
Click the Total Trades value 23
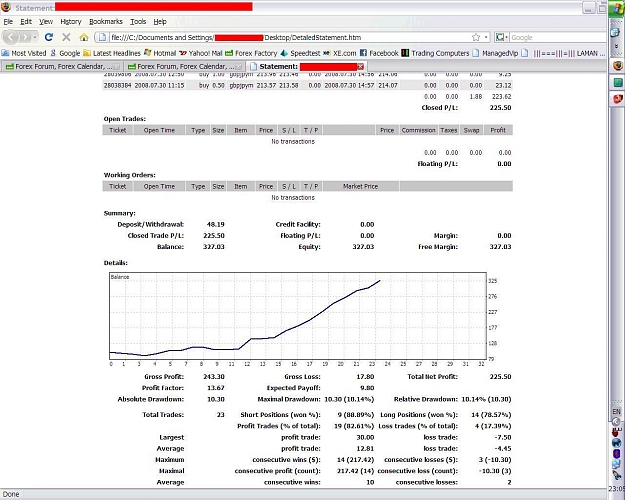(x=220, y=415)
